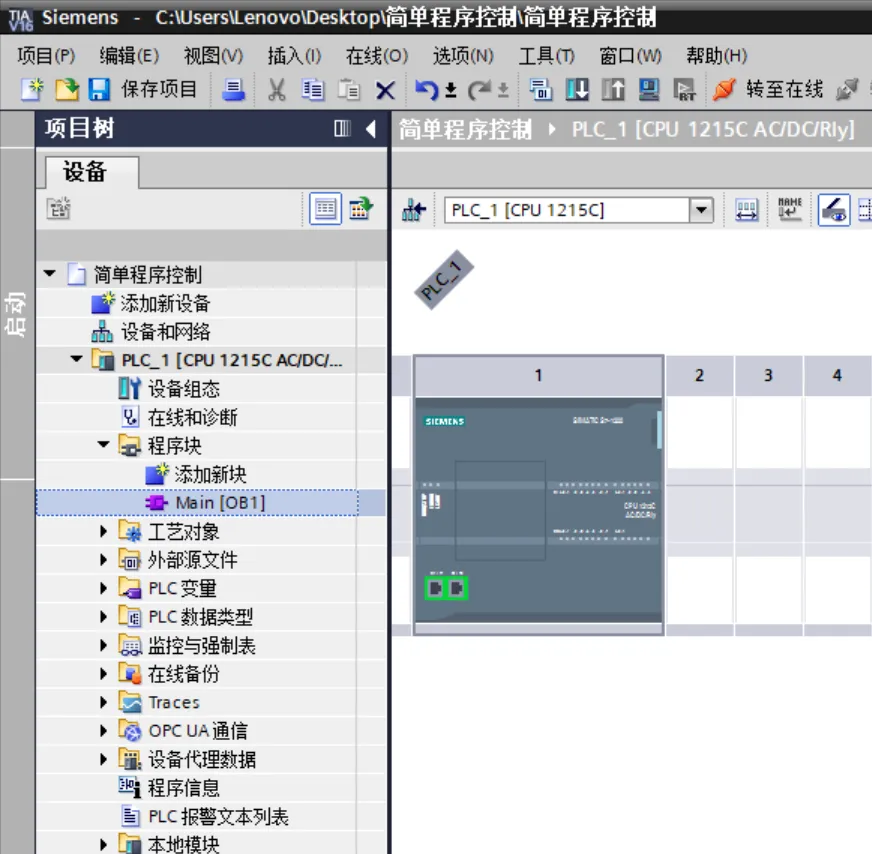This screenshot has height=854, width=872.
Task: Open the 编辑(E) menu
Action: [x=129, y=56]
